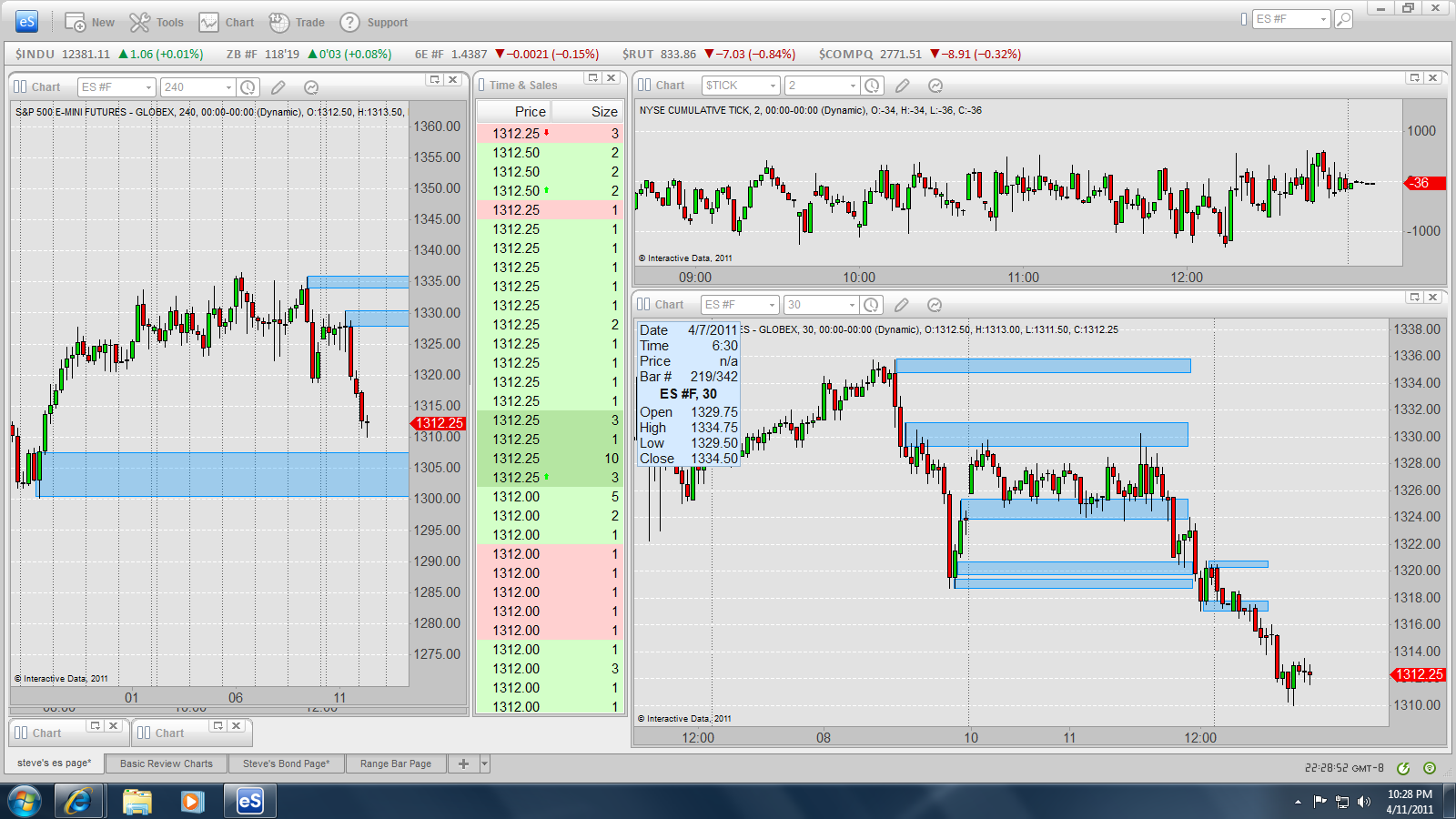Open the New menu in the toolbar
Image resolution: width=1456 pixels, height=819 pixels.
pyautogui.click(x=89, y=22)
